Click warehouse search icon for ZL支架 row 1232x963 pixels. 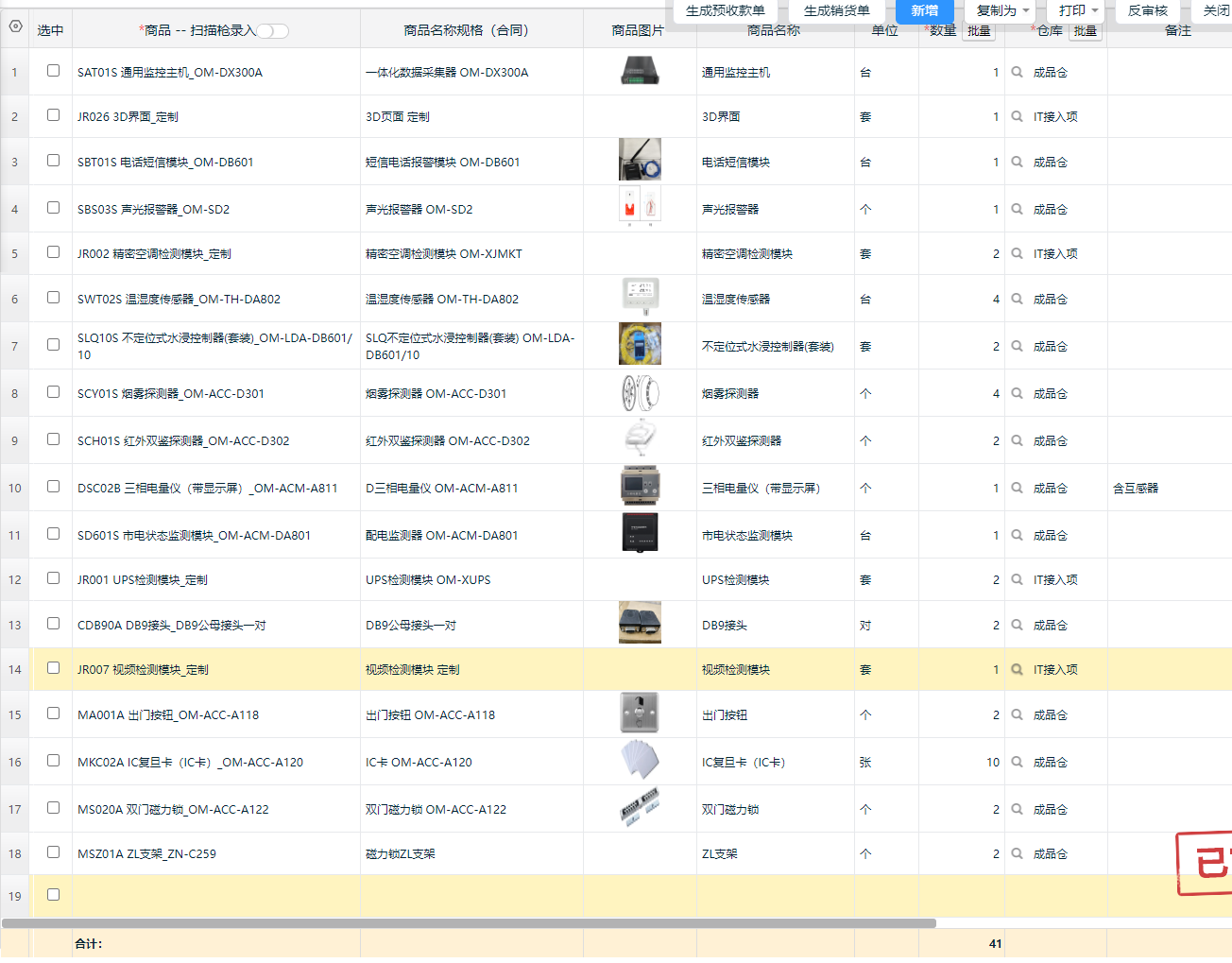[1018, 853]
